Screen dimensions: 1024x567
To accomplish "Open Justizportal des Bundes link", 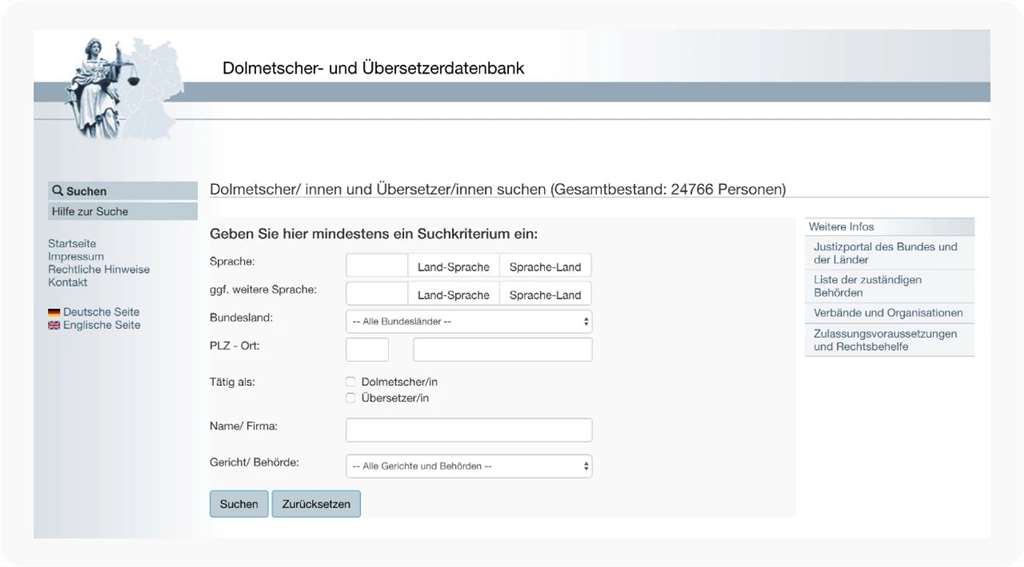I will 885,253.
